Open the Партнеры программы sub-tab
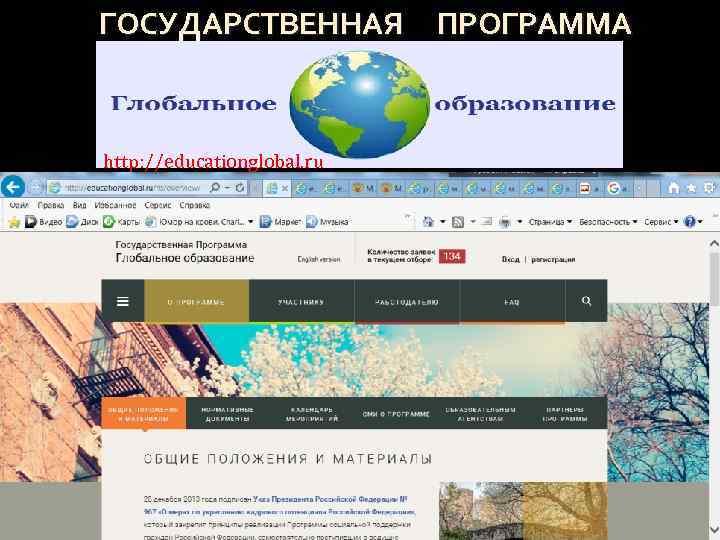 click(565, 413)
